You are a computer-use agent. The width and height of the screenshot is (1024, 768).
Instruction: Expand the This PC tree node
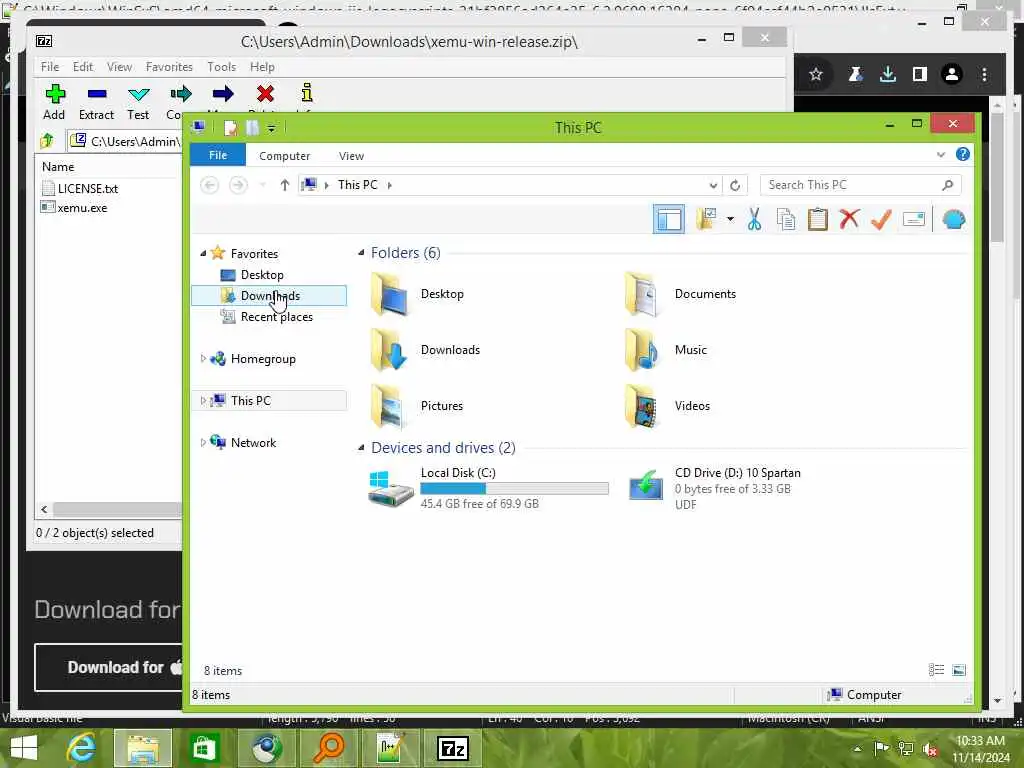[203, 400]
